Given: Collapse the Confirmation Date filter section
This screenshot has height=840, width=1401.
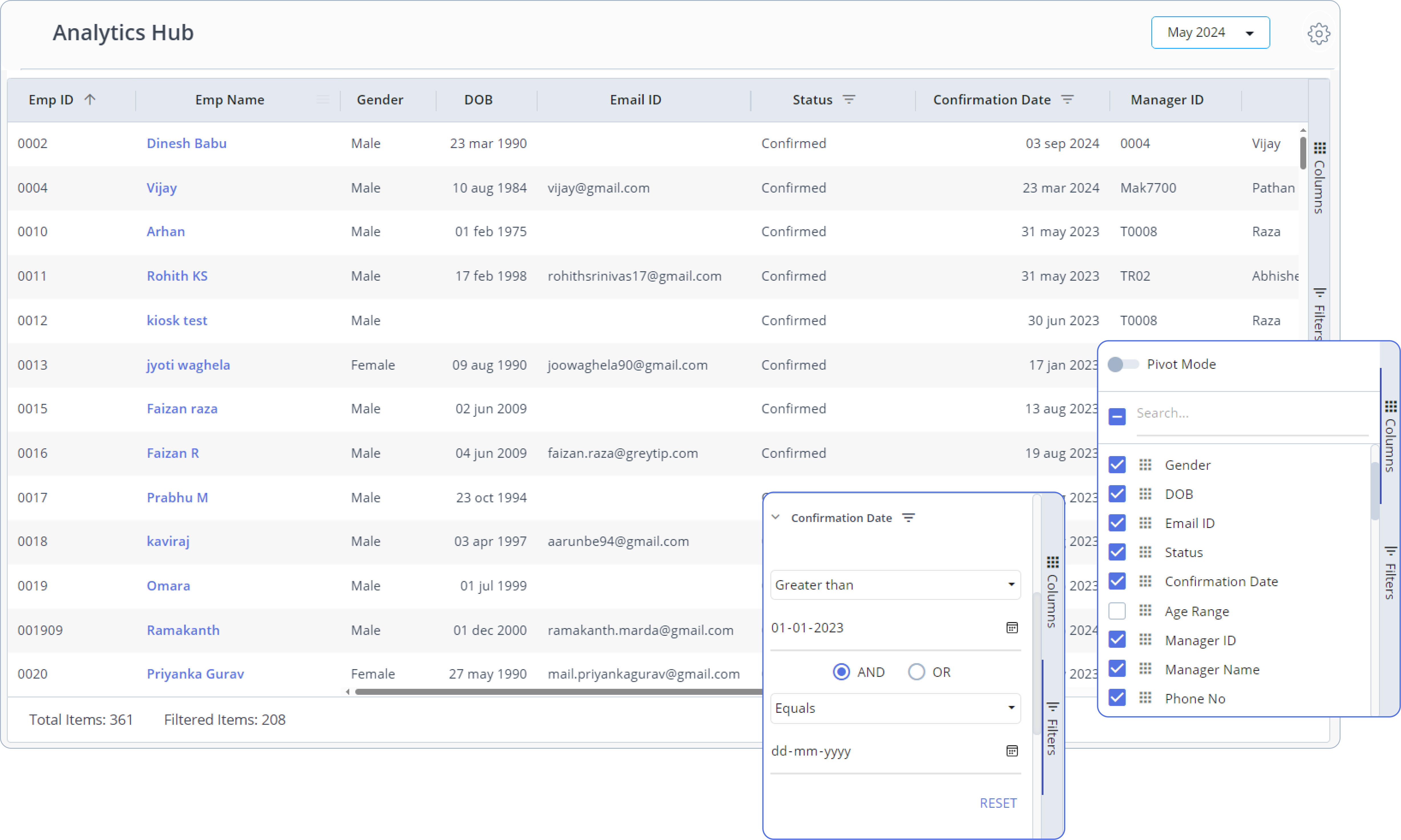Looking at the screenshot, I should (776, 517).
